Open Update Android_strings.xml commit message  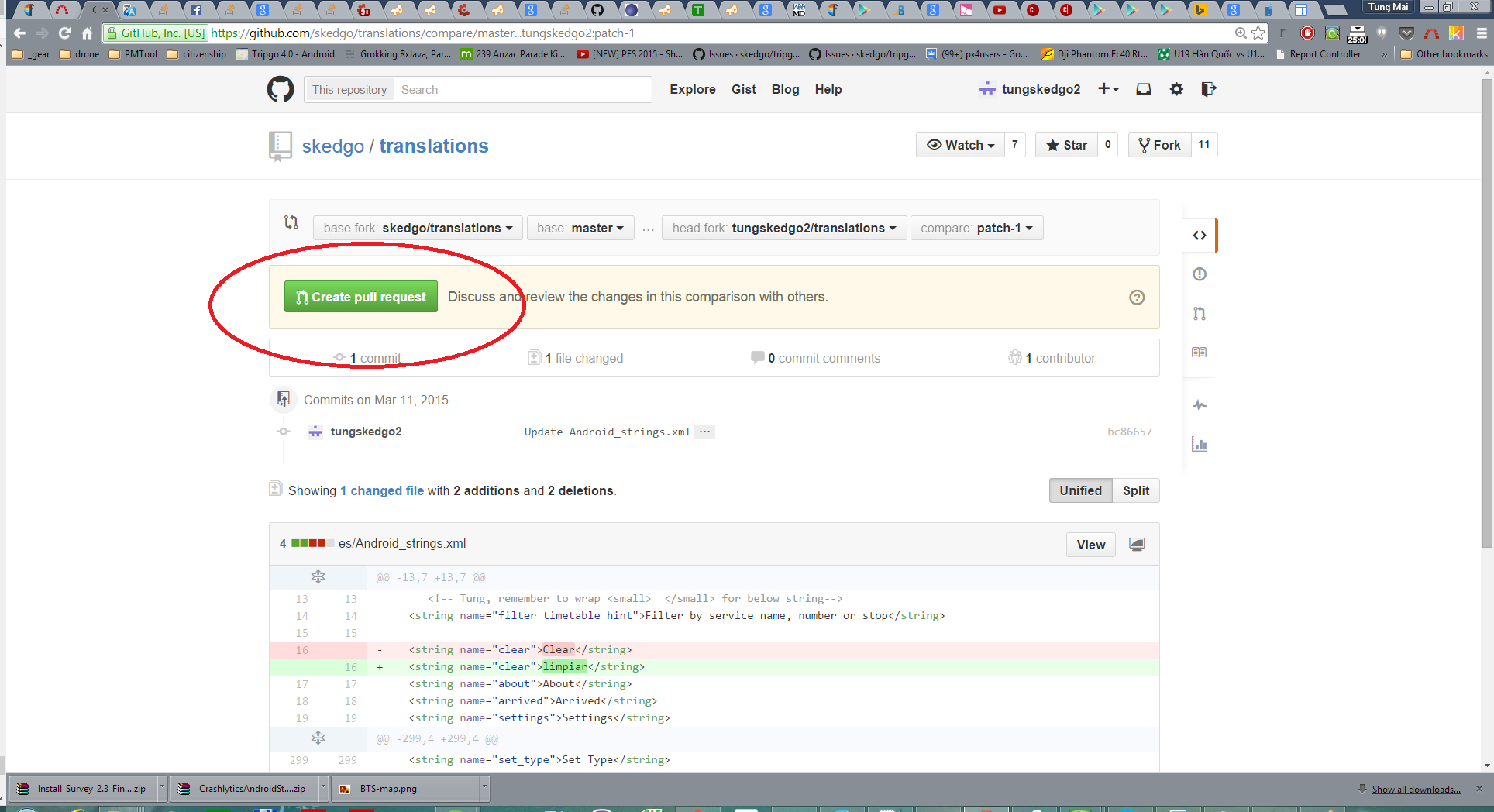(607, 432)
